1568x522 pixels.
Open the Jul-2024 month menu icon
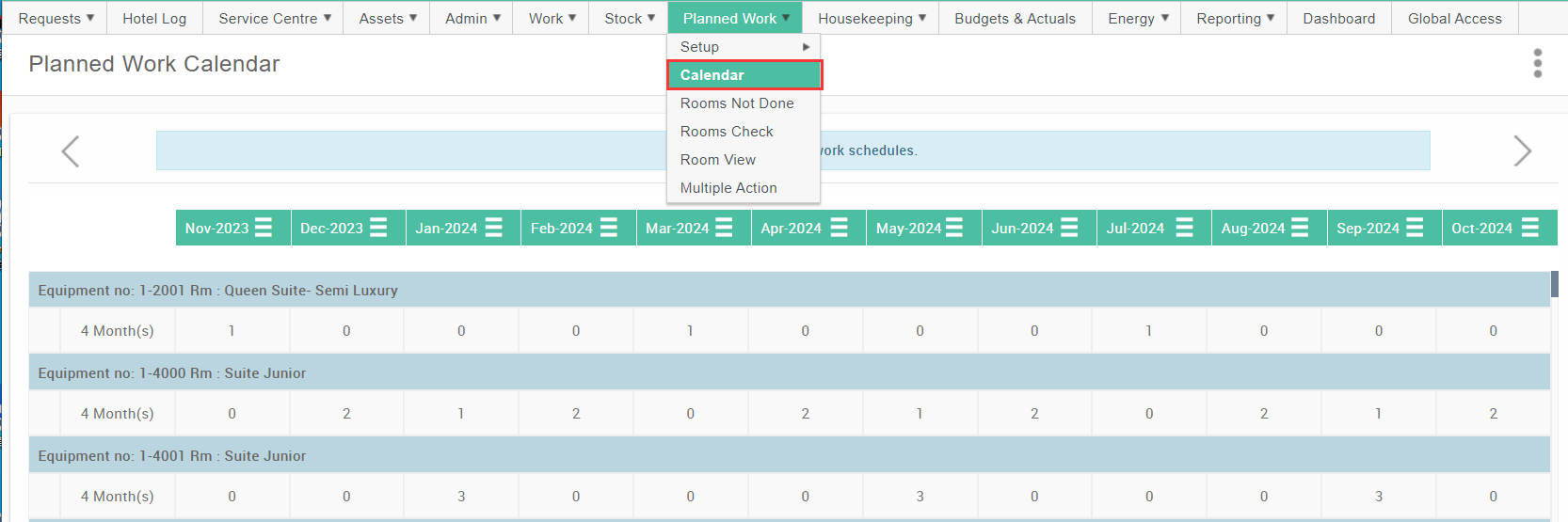click(1184, 228)
